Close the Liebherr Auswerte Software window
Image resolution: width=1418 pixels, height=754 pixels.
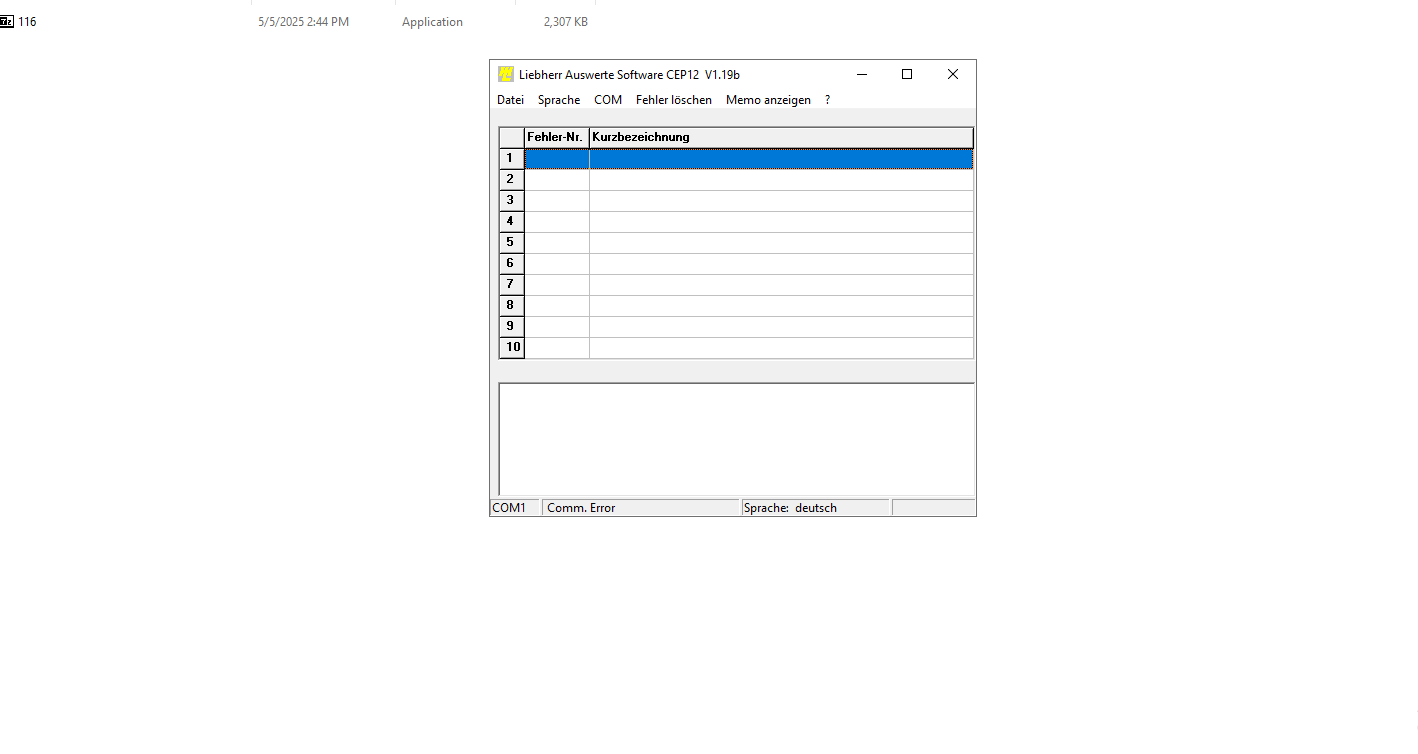tap(953, 74)
